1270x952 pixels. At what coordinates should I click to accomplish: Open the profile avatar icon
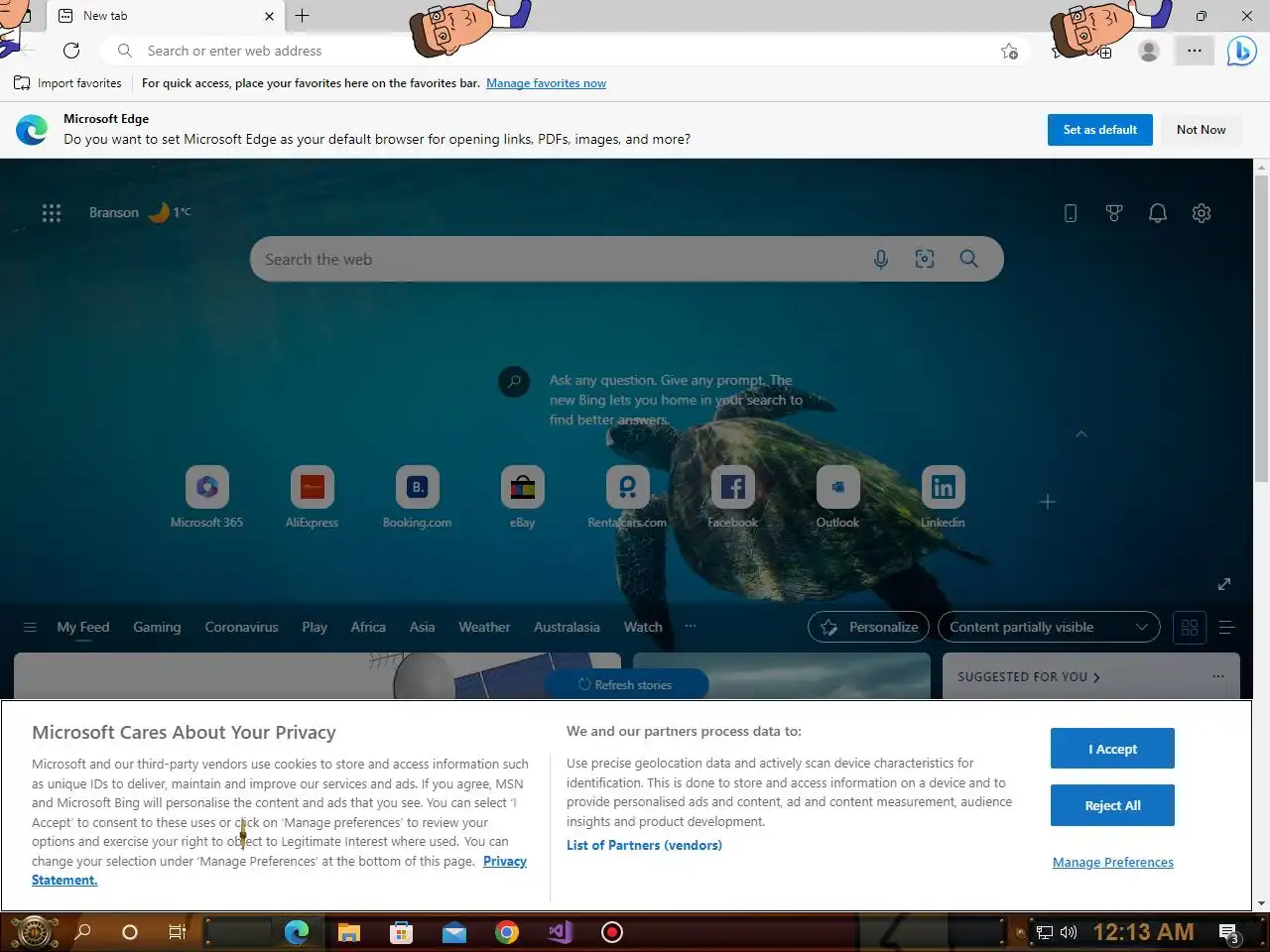click(1149, 51)
